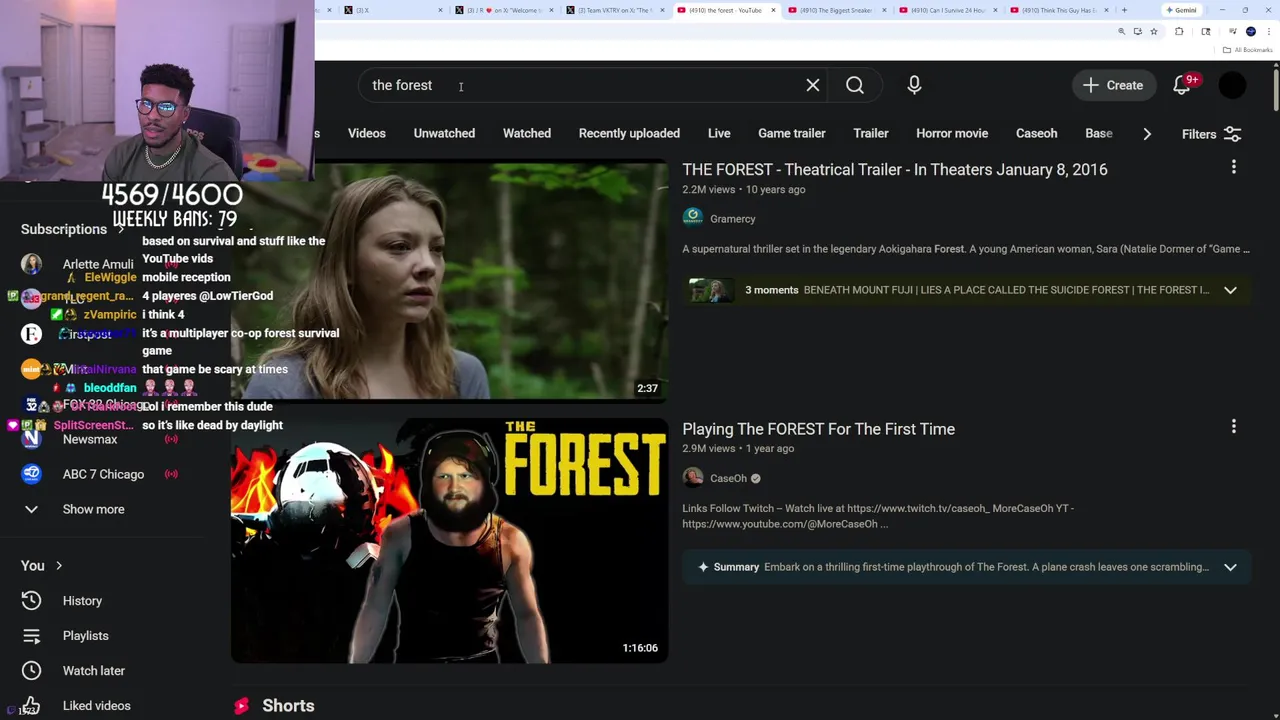This screenshot has width=1280, height=720.
Task: Open the Gemini button in Chrome
Action: point(1182,10)
